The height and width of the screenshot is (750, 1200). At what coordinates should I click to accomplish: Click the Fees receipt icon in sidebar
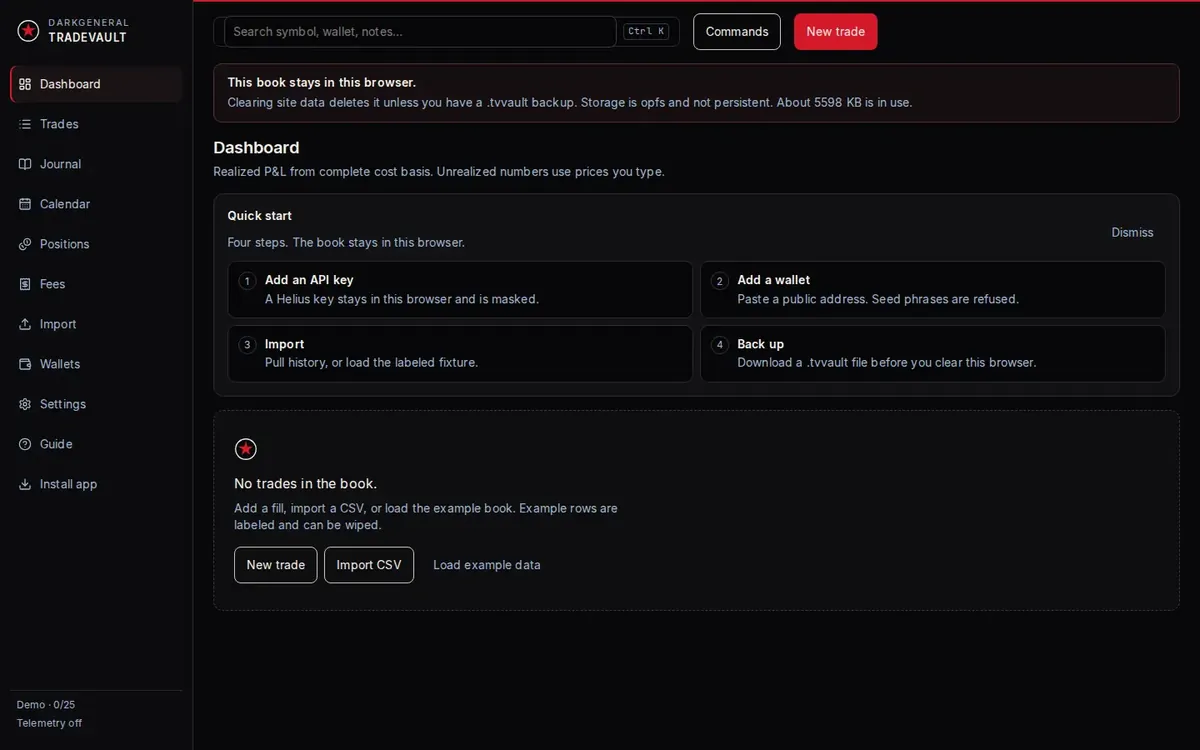pos(25,284)
